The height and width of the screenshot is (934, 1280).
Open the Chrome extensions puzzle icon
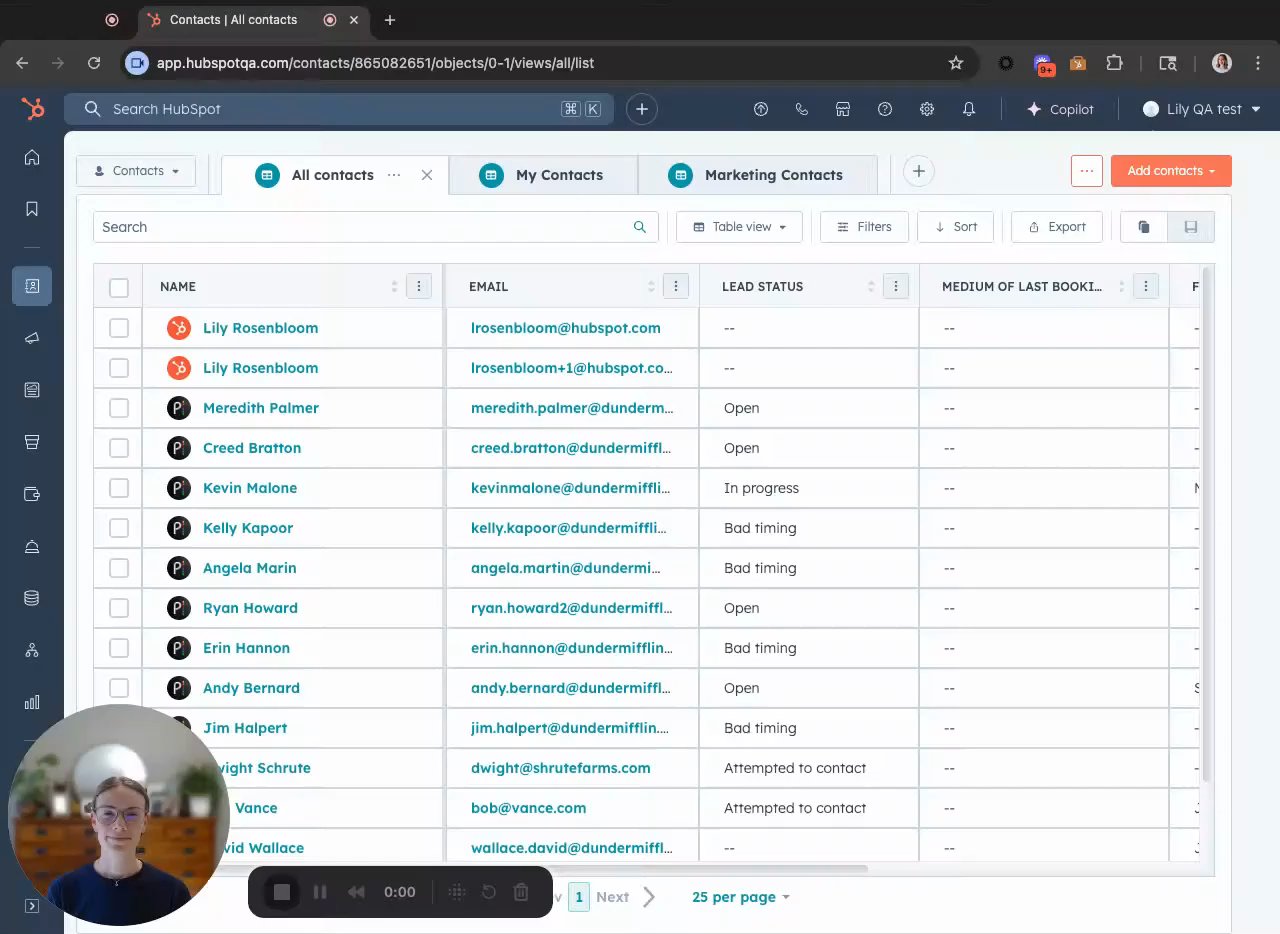tap(1114, 63)
